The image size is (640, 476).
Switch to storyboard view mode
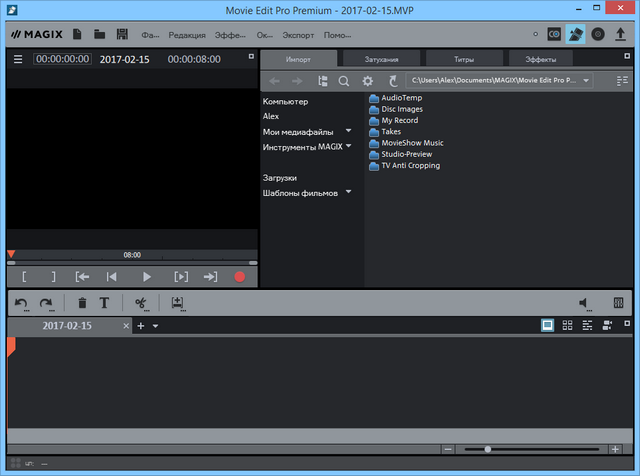coord(548,326)
